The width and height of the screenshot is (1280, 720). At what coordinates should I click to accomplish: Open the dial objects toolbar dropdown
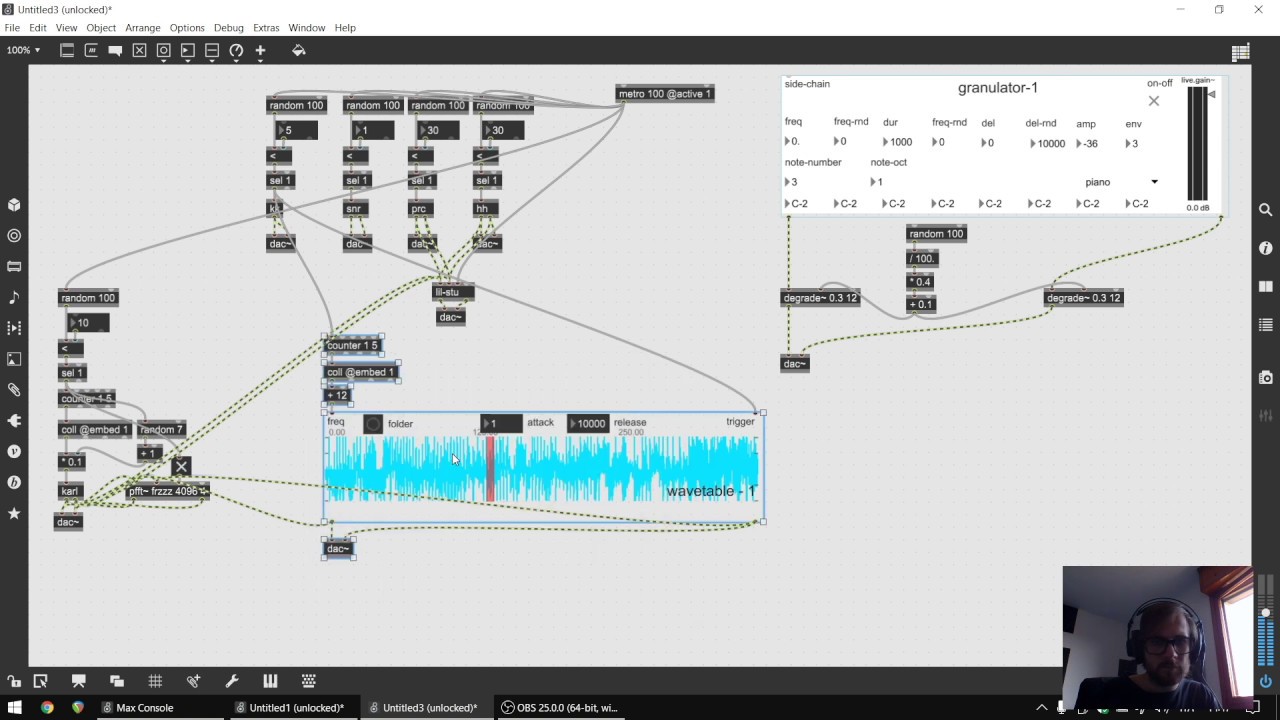(x=236, y=51)
